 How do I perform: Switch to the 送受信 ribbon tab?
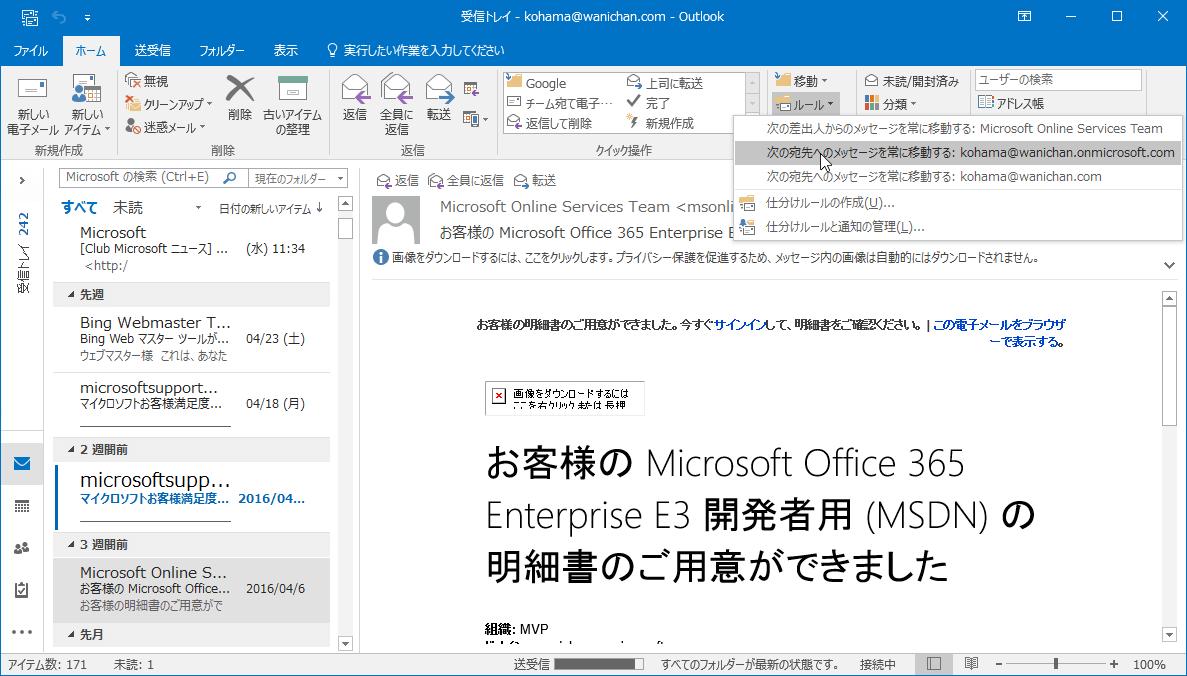pos(152,50)
